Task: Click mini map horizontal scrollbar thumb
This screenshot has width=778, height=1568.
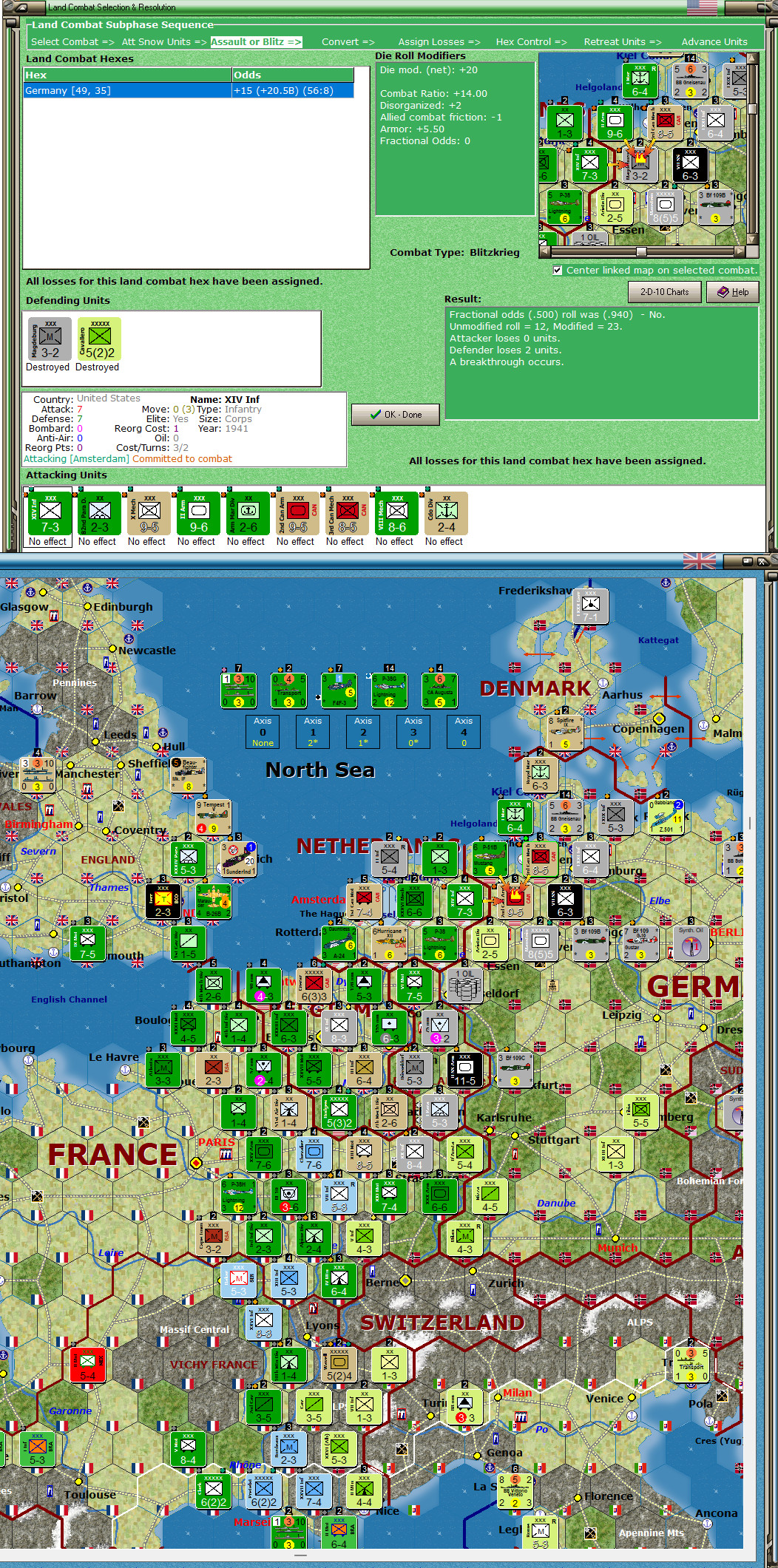Action: (x=641, y=251)
